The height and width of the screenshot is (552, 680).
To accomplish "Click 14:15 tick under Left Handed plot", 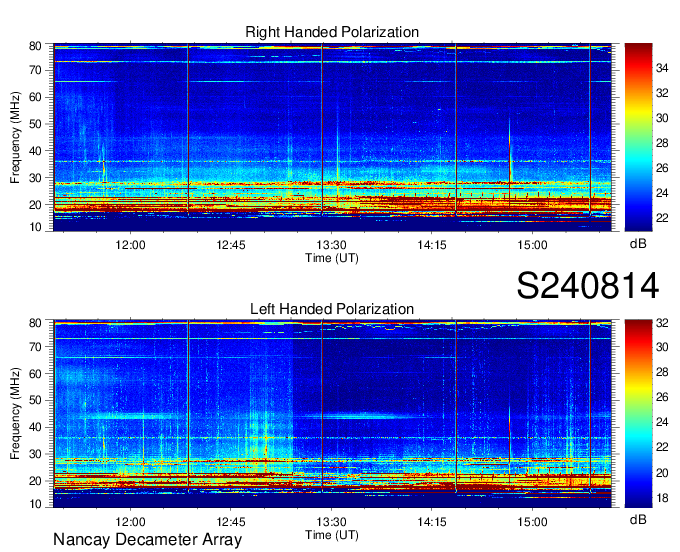I will click(432, 522).
